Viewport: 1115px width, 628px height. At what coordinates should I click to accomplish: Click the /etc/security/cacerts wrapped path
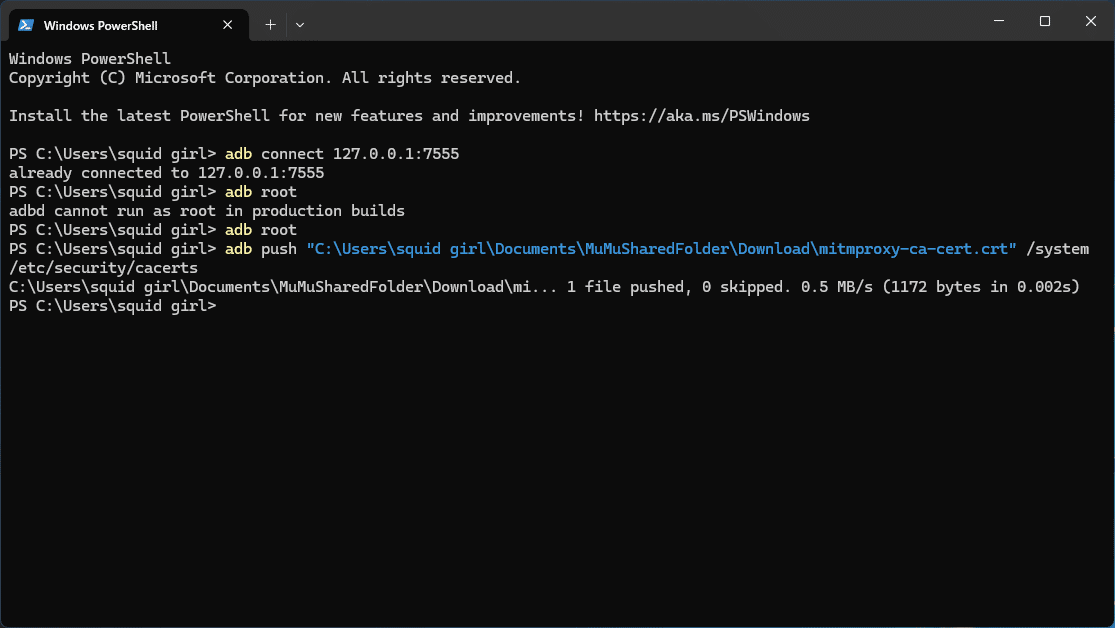(103, 268)
